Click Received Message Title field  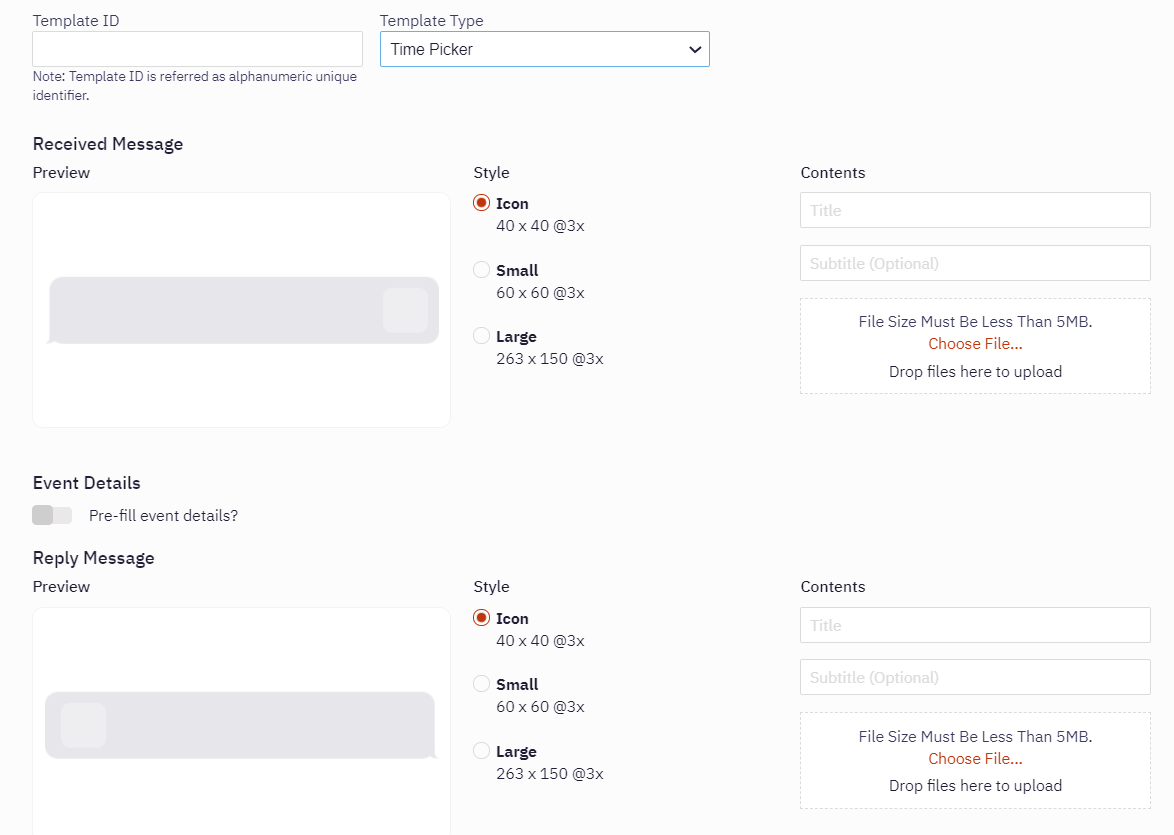[975, 210]
